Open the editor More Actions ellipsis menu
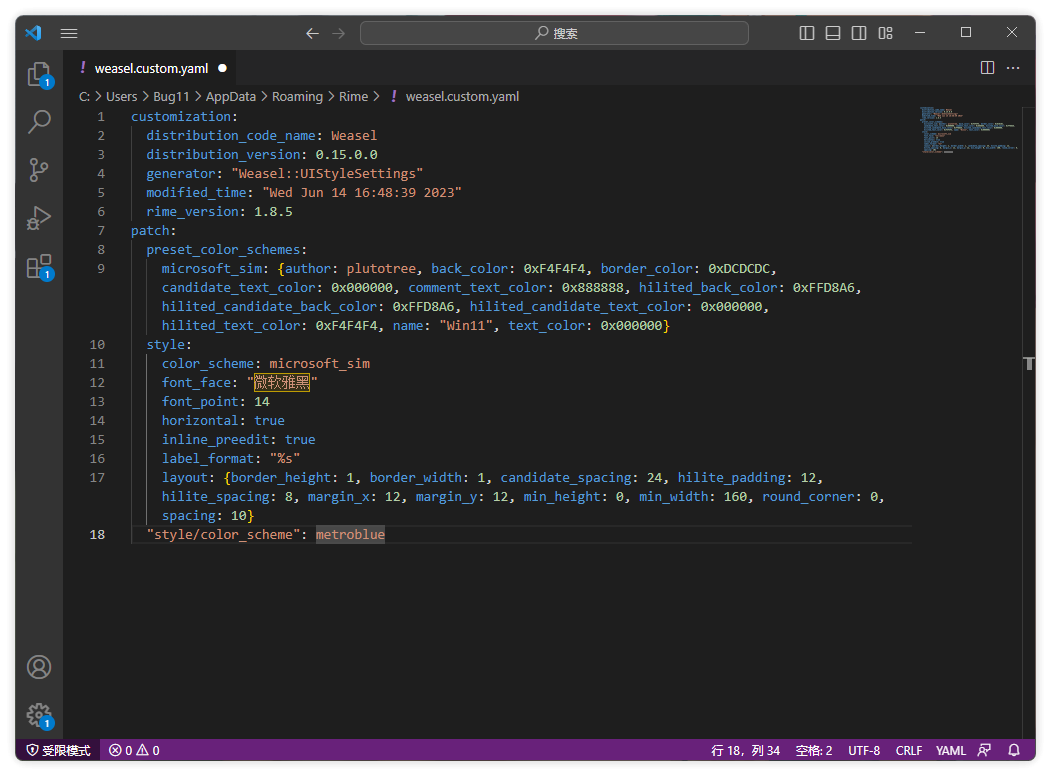 tap(1013, 68)
